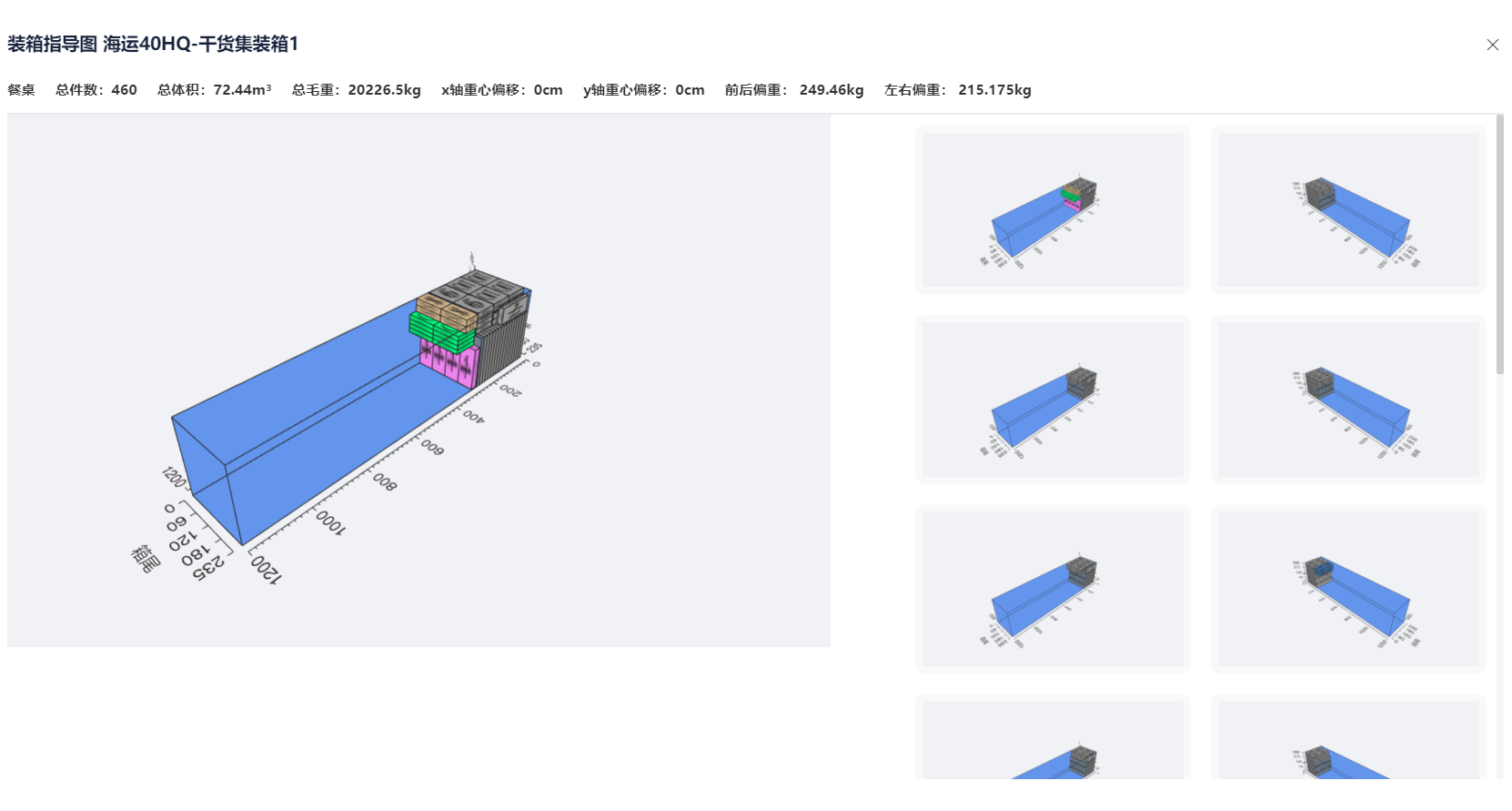The width and height of the screenshot is (1512, 811).
Task: Open the first thumbnail with colored boxes
Action: [1053, 210]
